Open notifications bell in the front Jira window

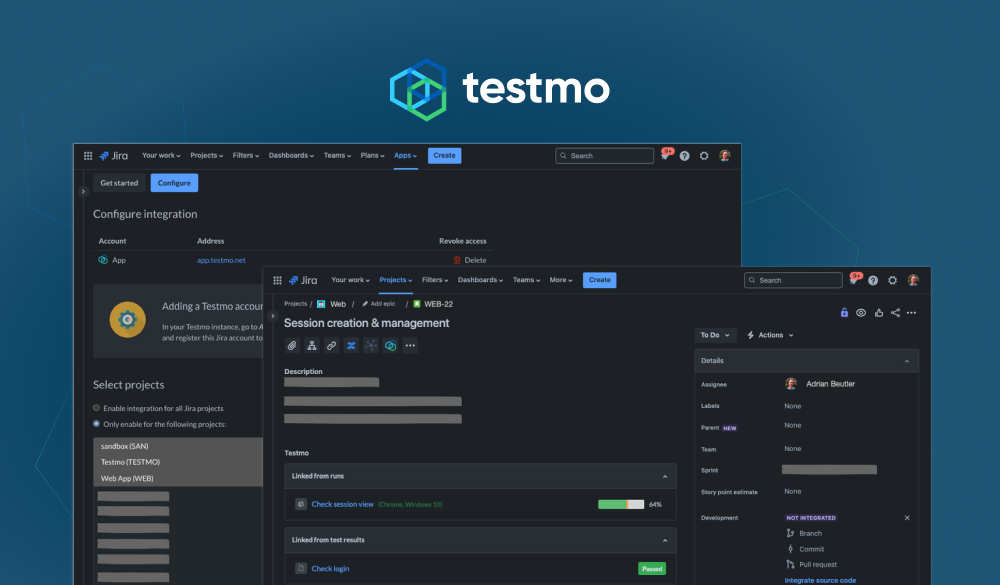tap(853, 280)
